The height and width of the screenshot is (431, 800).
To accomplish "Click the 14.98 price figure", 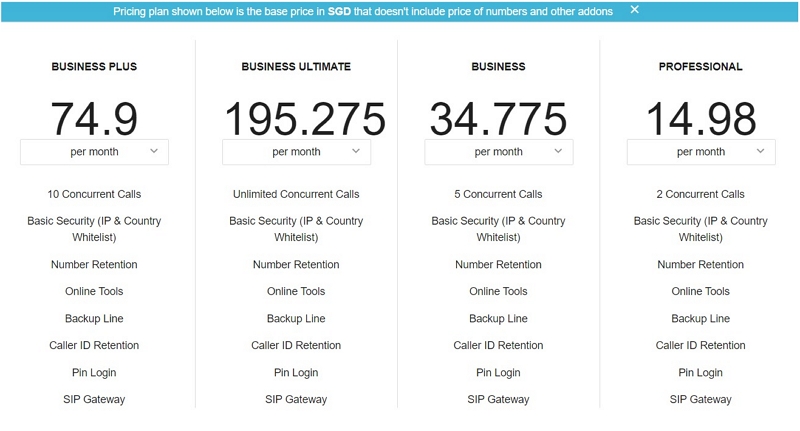I will [x=701, y=119].
